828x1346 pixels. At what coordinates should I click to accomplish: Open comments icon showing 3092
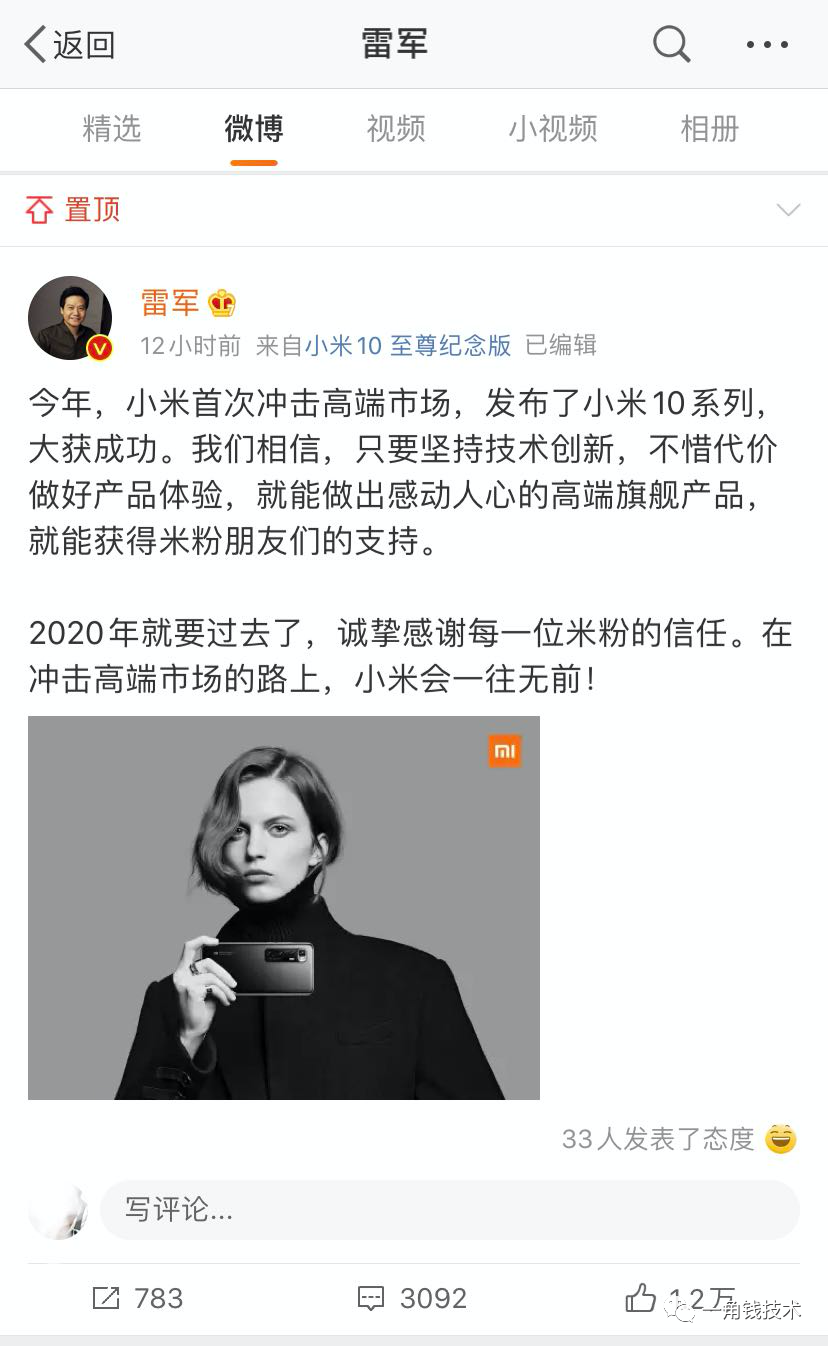(x=371, y=1298)
